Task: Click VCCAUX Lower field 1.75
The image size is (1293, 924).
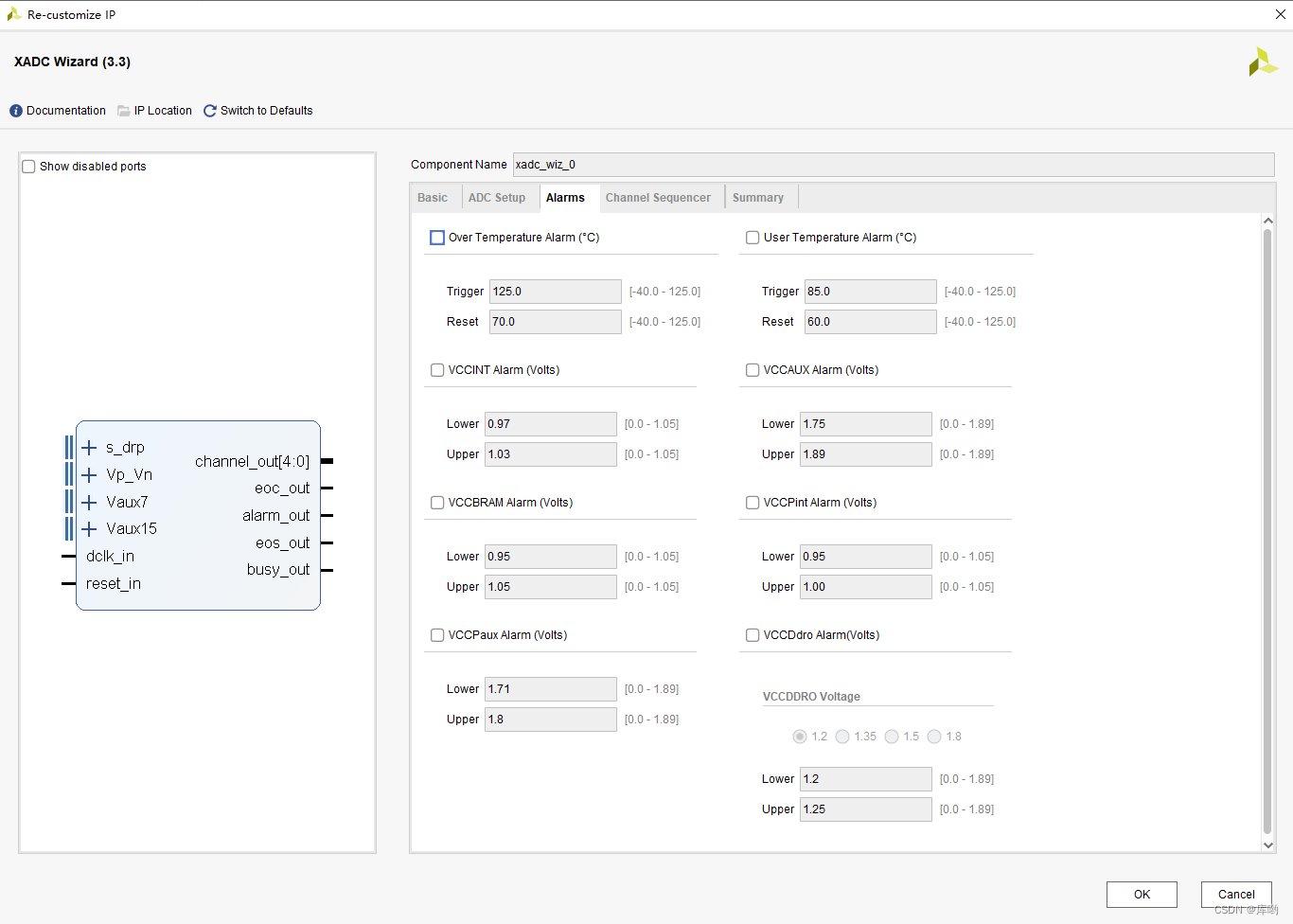Action: click(x=866, y=424)
